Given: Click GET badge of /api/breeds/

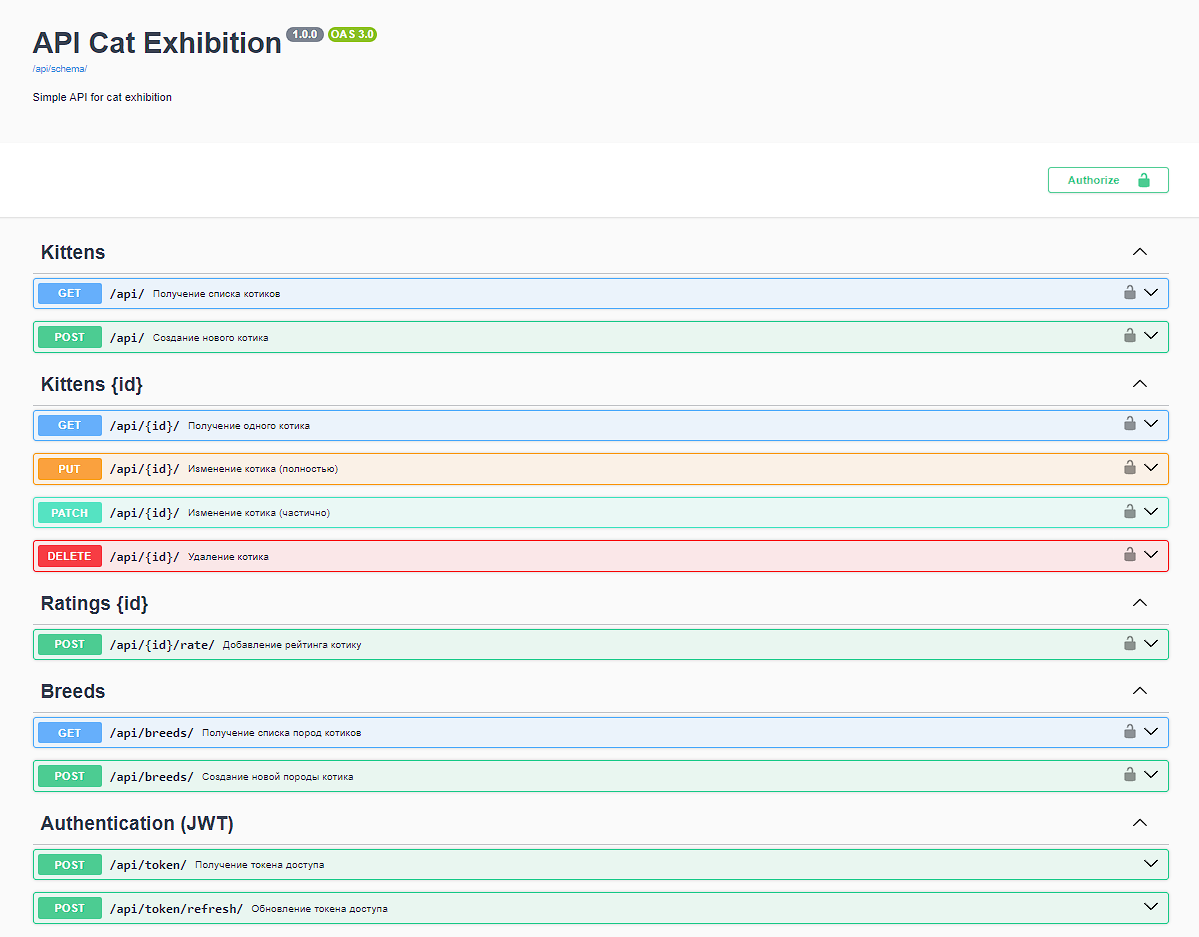Looking at the screenshot, I should (x=70, y=733).
